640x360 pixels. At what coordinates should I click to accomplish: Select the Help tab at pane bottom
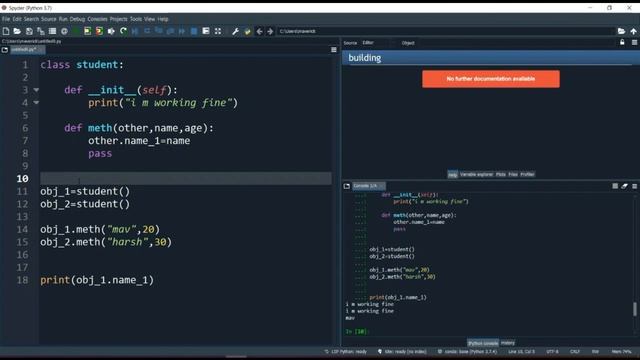coord(453,174)
